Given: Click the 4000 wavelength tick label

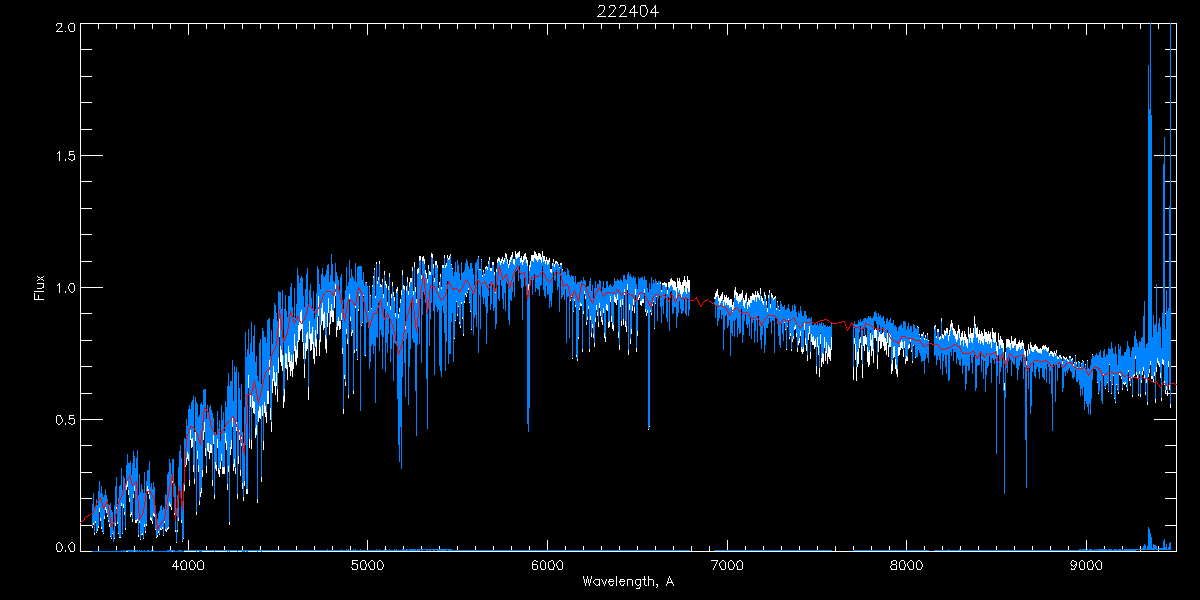Looking at the screenshot, I should coord(188,565).
